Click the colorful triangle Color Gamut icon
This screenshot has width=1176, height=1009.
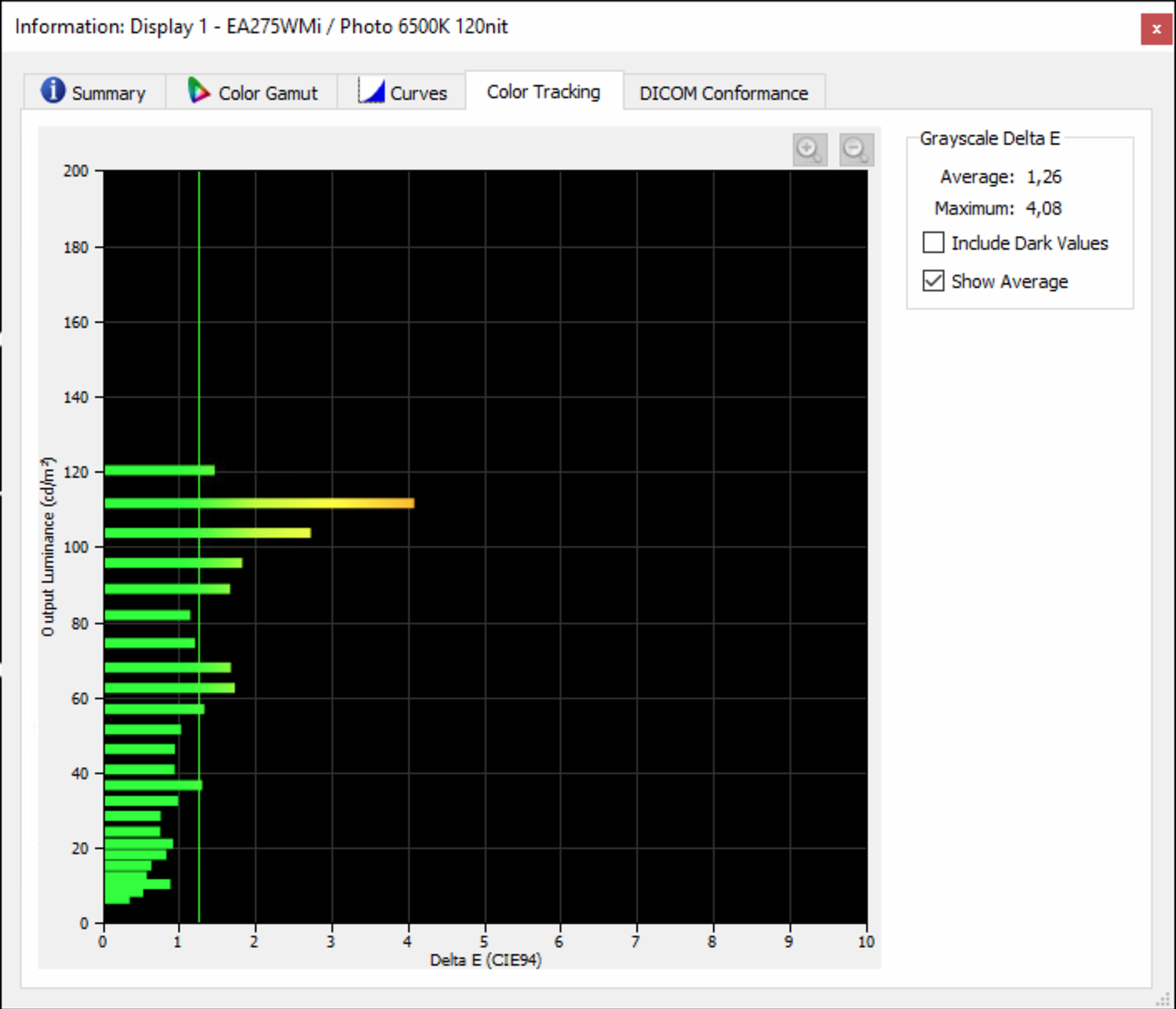pyautogui.click(x=198, y=91)
